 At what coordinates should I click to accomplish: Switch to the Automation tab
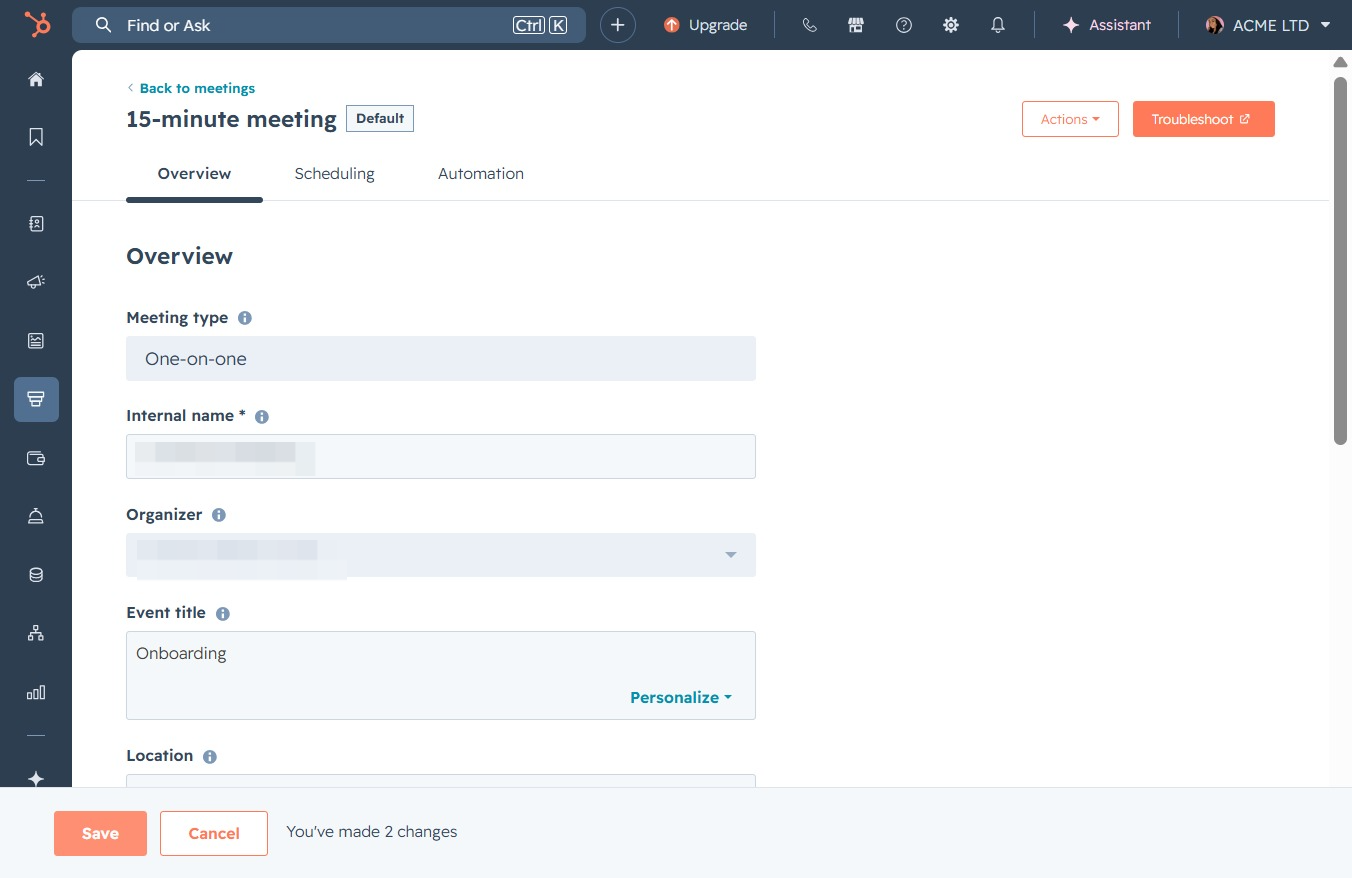481,174
